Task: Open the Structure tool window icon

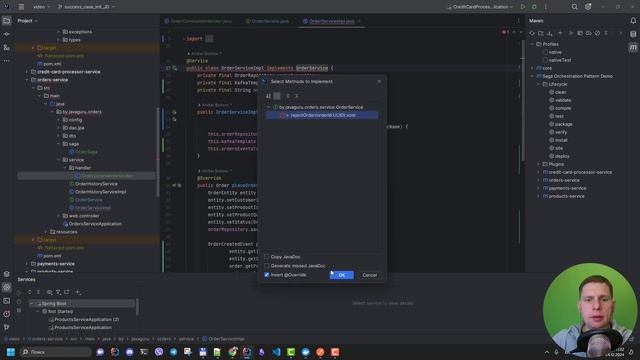Action: point(7,48)
